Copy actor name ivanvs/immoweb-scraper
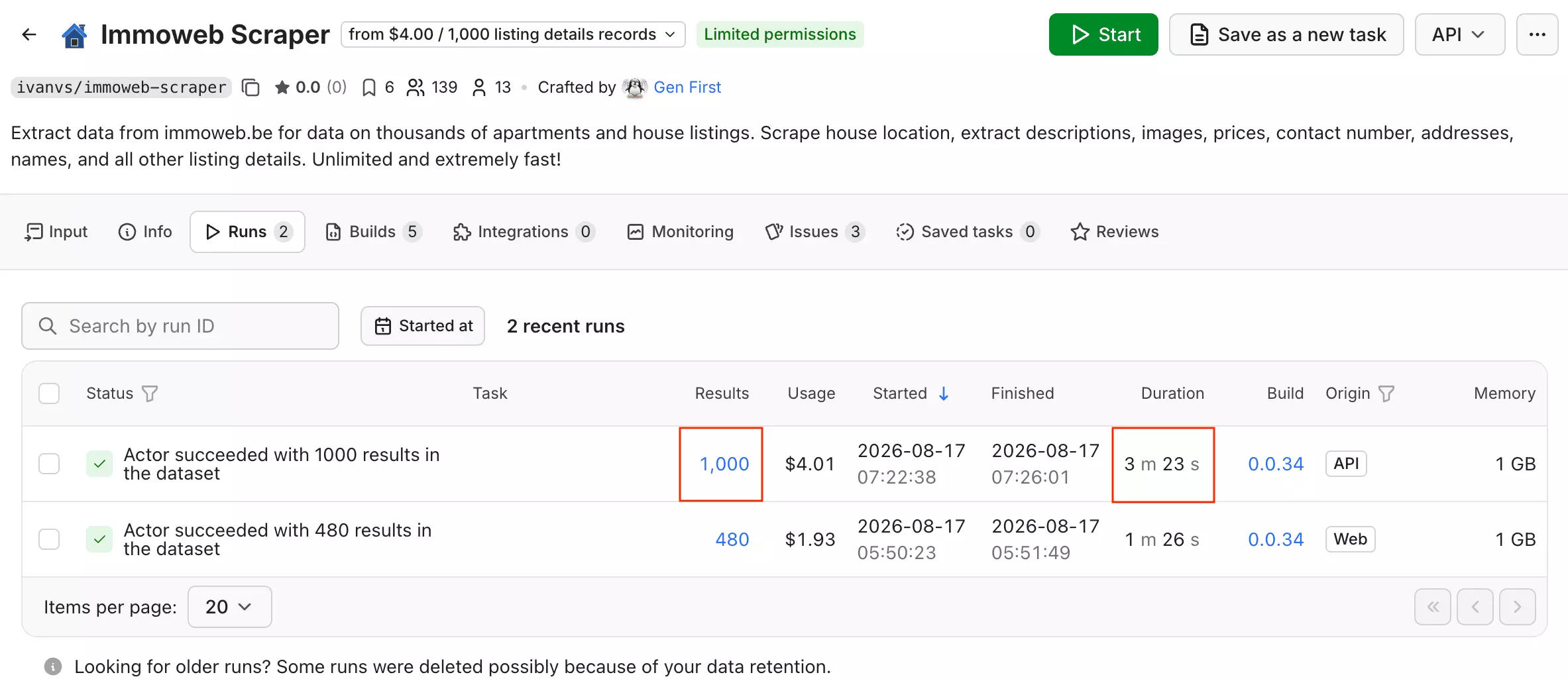This screenshot has width=1568, height=681. click(x=251, y=87)
